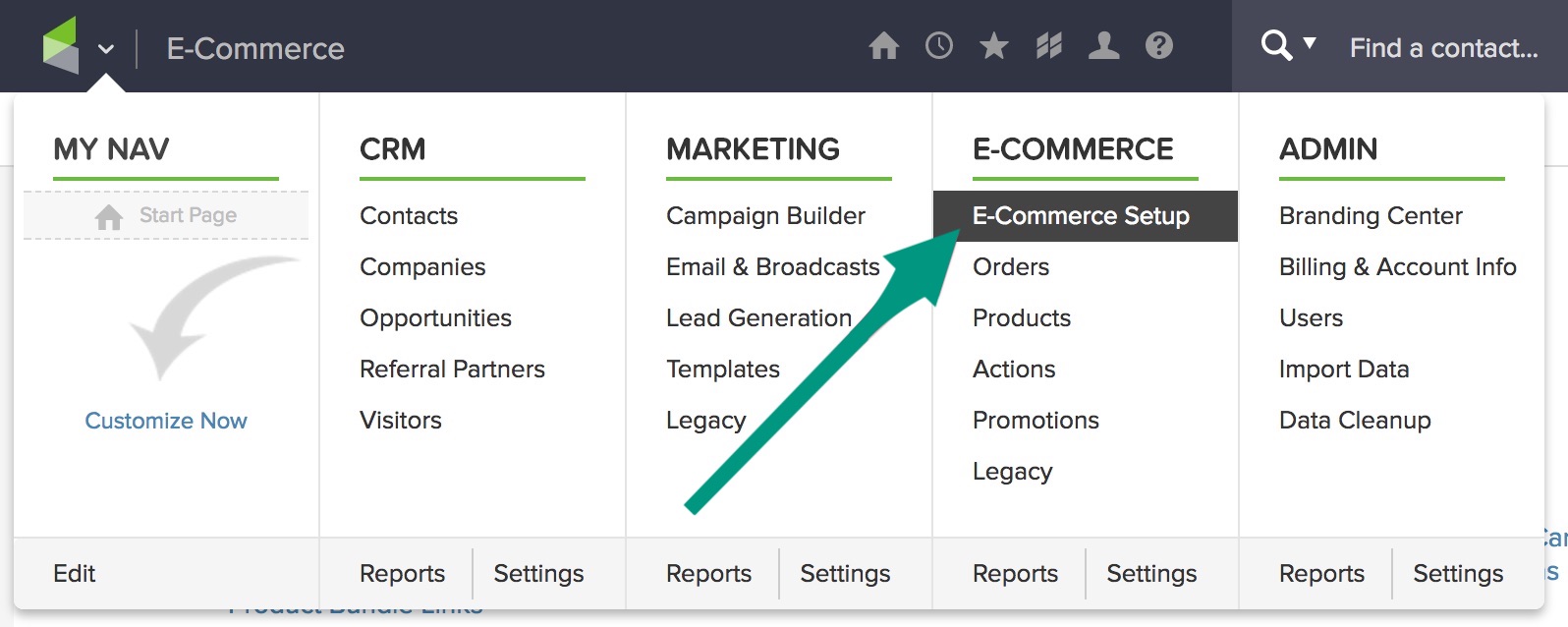
Task: Open Legacy under Marketing
Action: (705, 421)
